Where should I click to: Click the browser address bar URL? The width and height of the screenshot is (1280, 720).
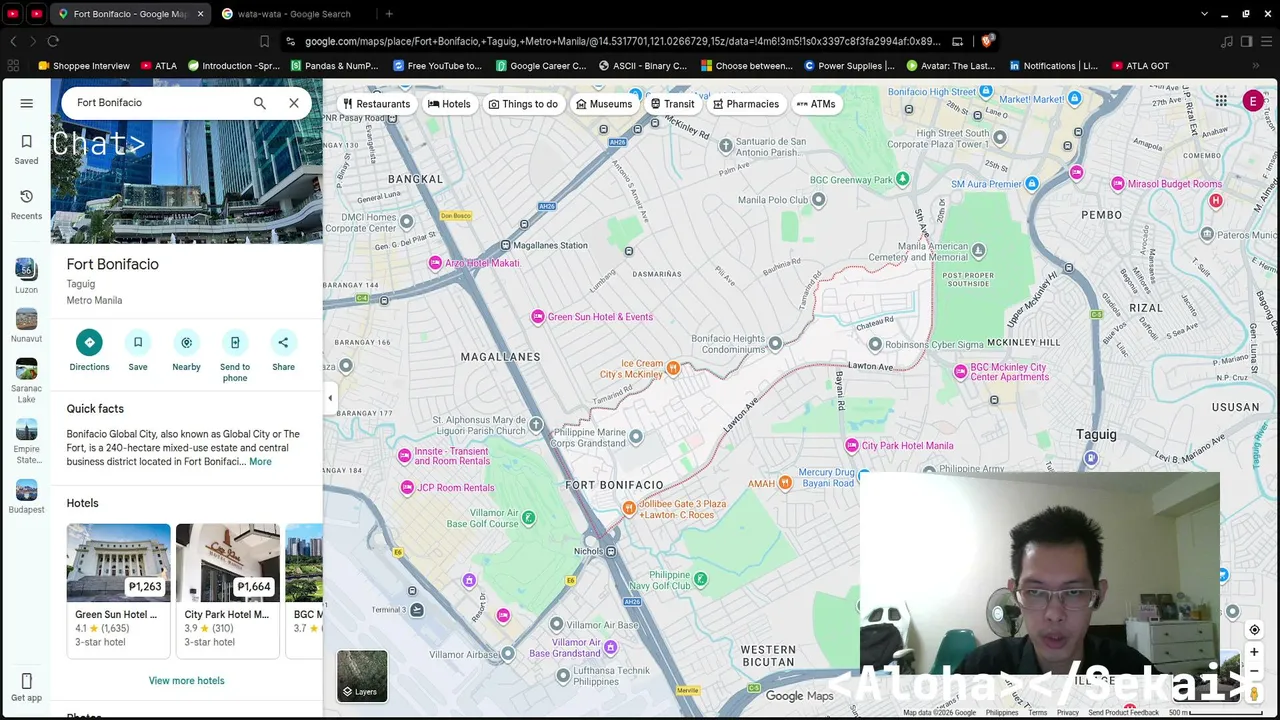[622, 41]
